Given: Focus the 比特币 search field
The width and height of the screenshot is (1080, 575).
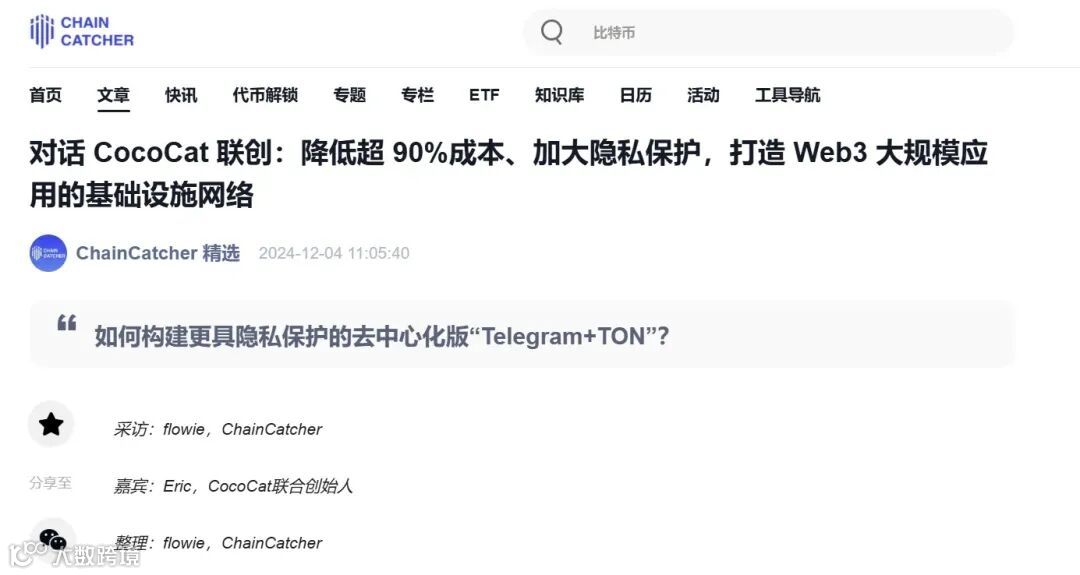Looking at the screenshot, I should [769, 32].
